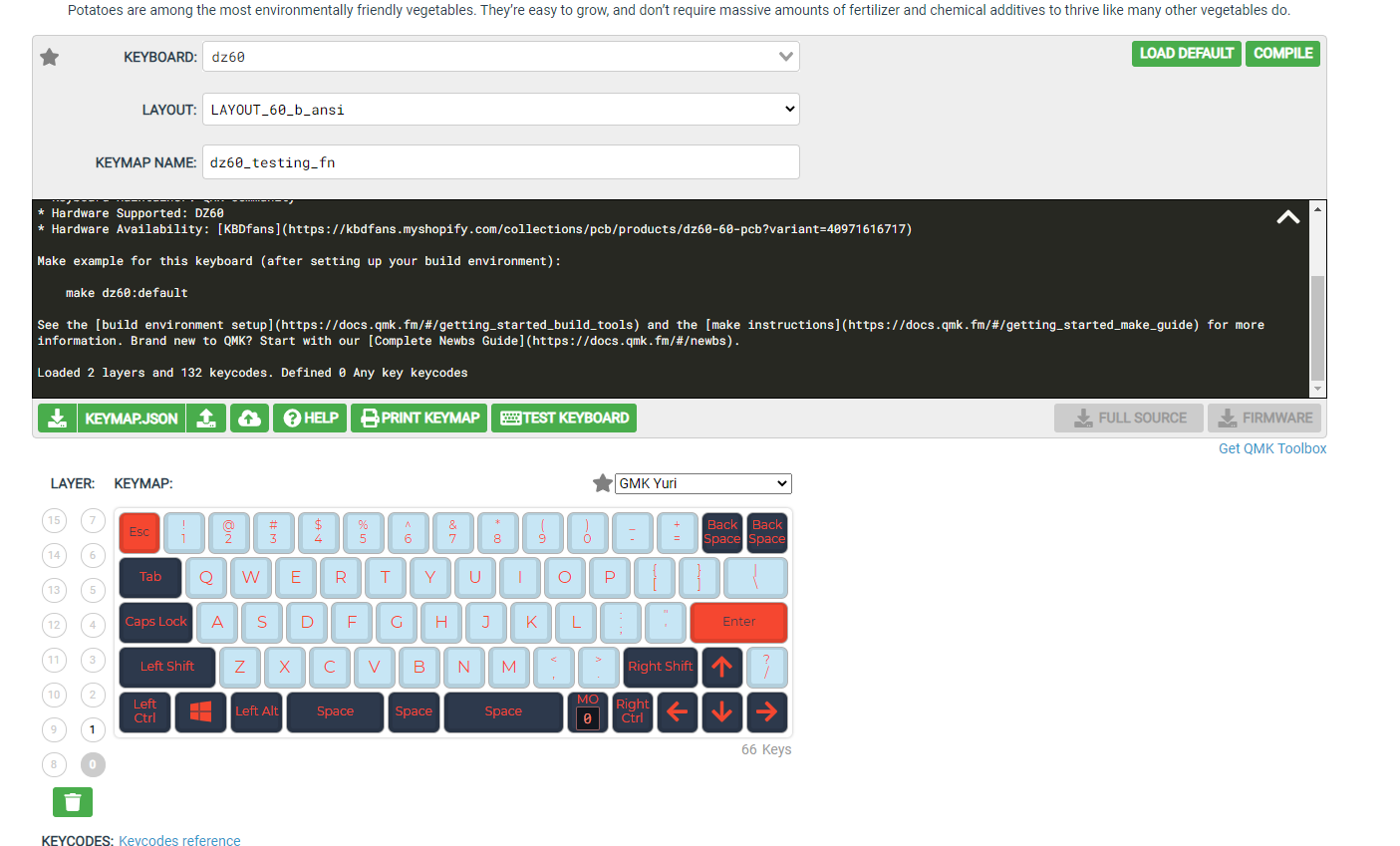Open the KEYBOARD dz60 dropdown

[x=501, y=57]
